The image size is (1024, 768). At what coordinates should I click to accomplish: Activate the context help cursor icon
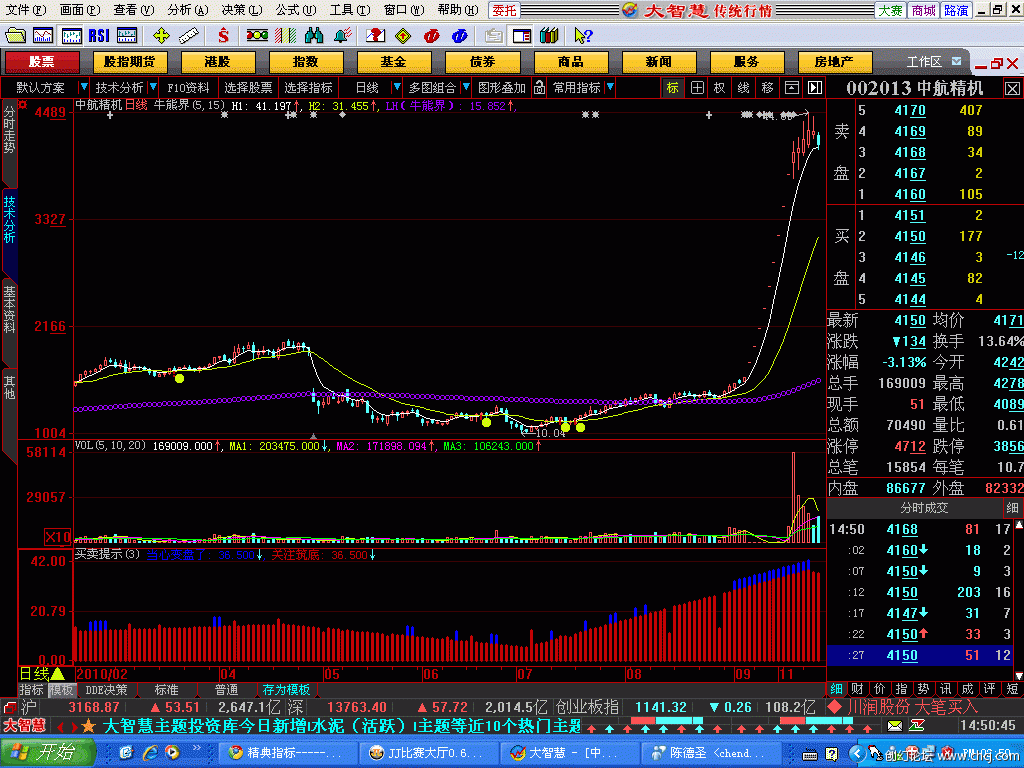[583, 35]
